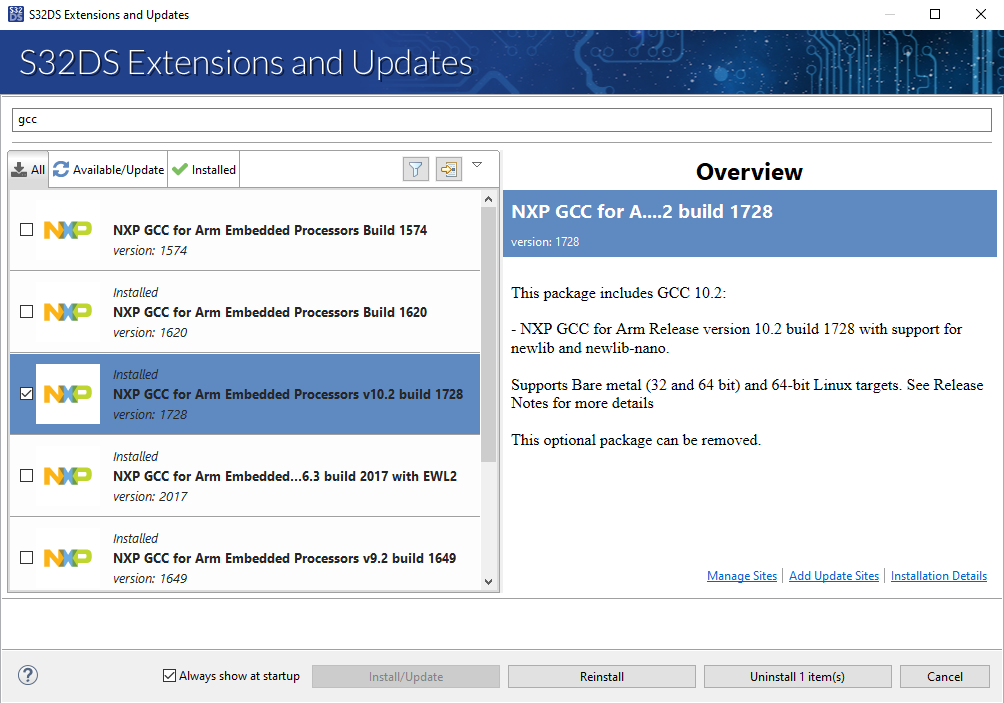Switch to the Installed tab
Screen dimensions: 1004x703
tap(204, 170)
